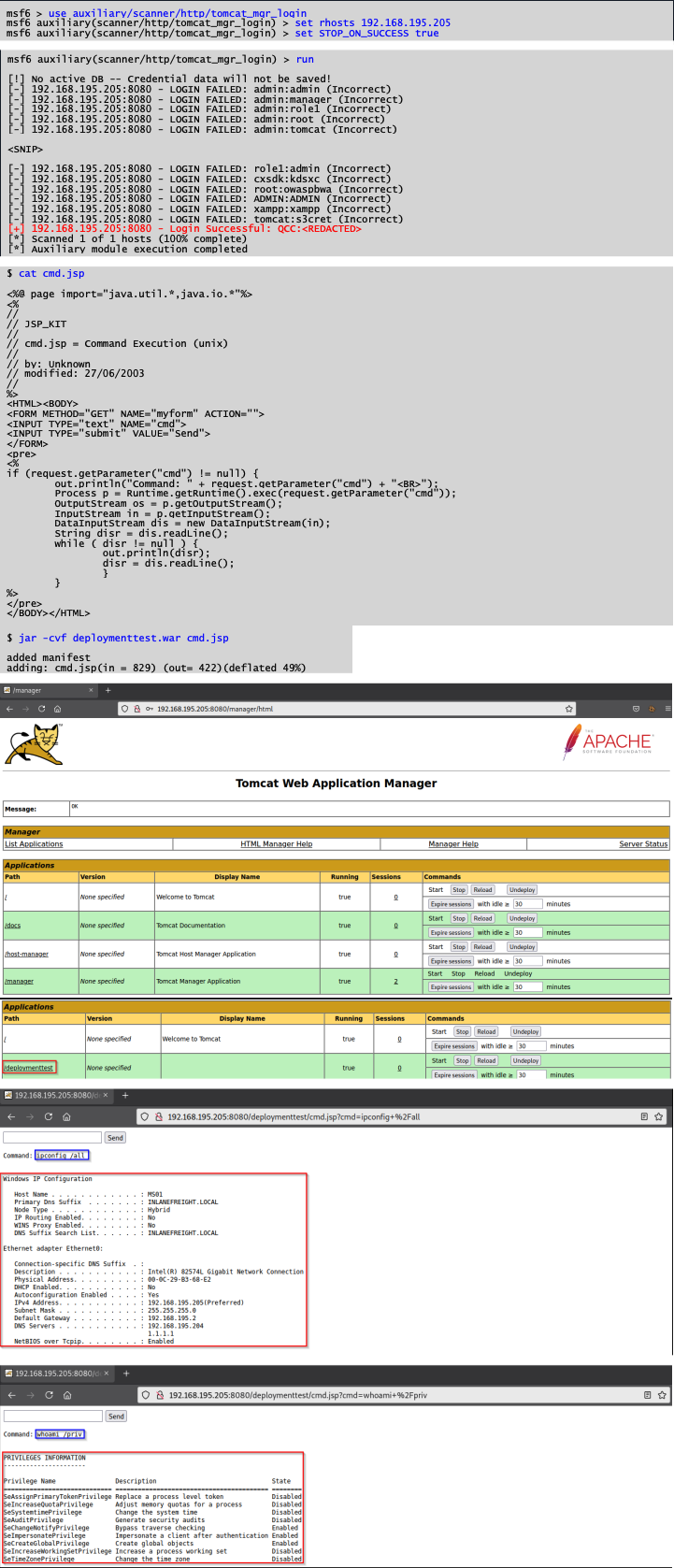Bookmark the cmd=ipconfig page with star

coord(659,1116)
